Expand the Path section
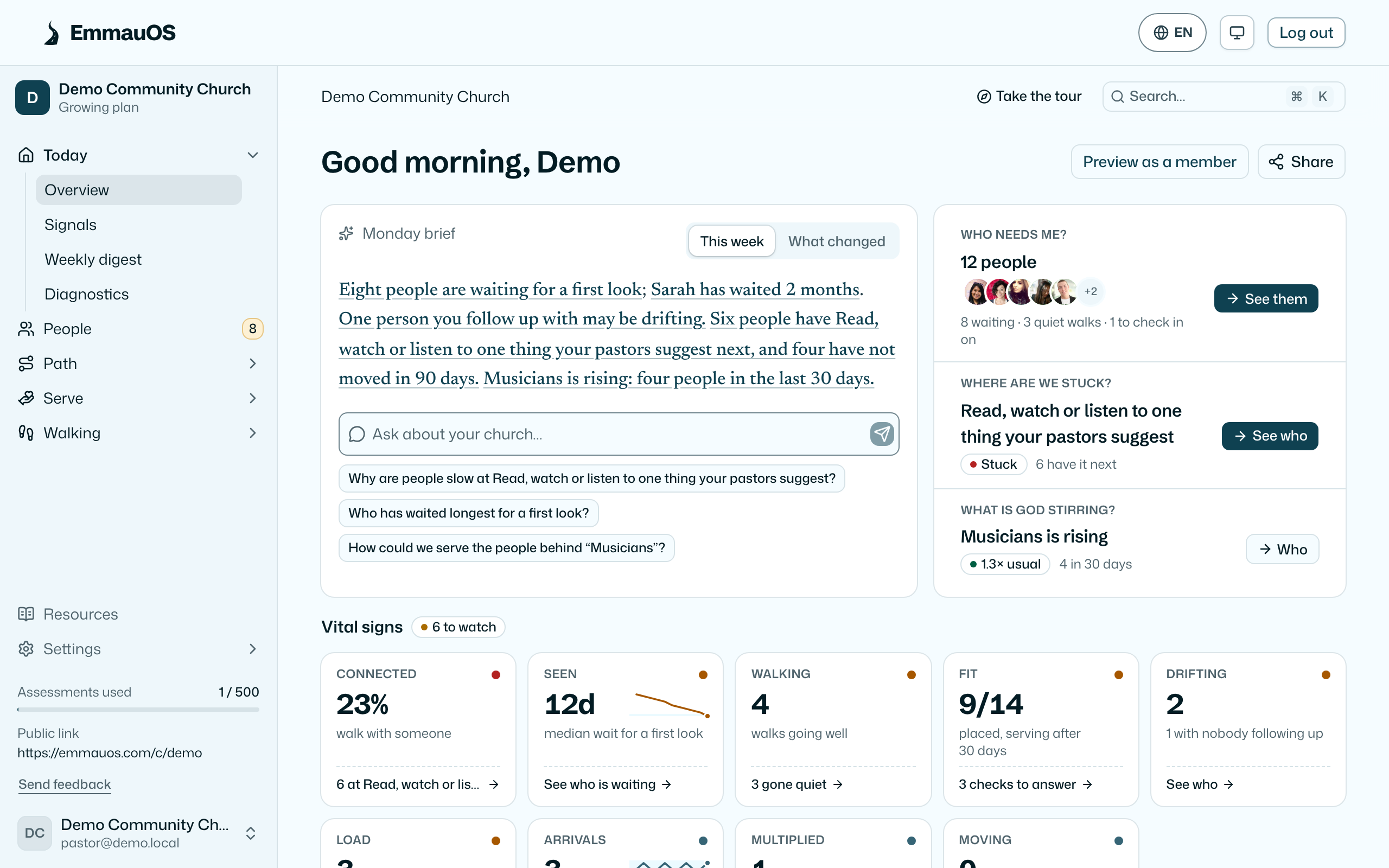Viewport: 1389px width, 868px height. point(252,363)
